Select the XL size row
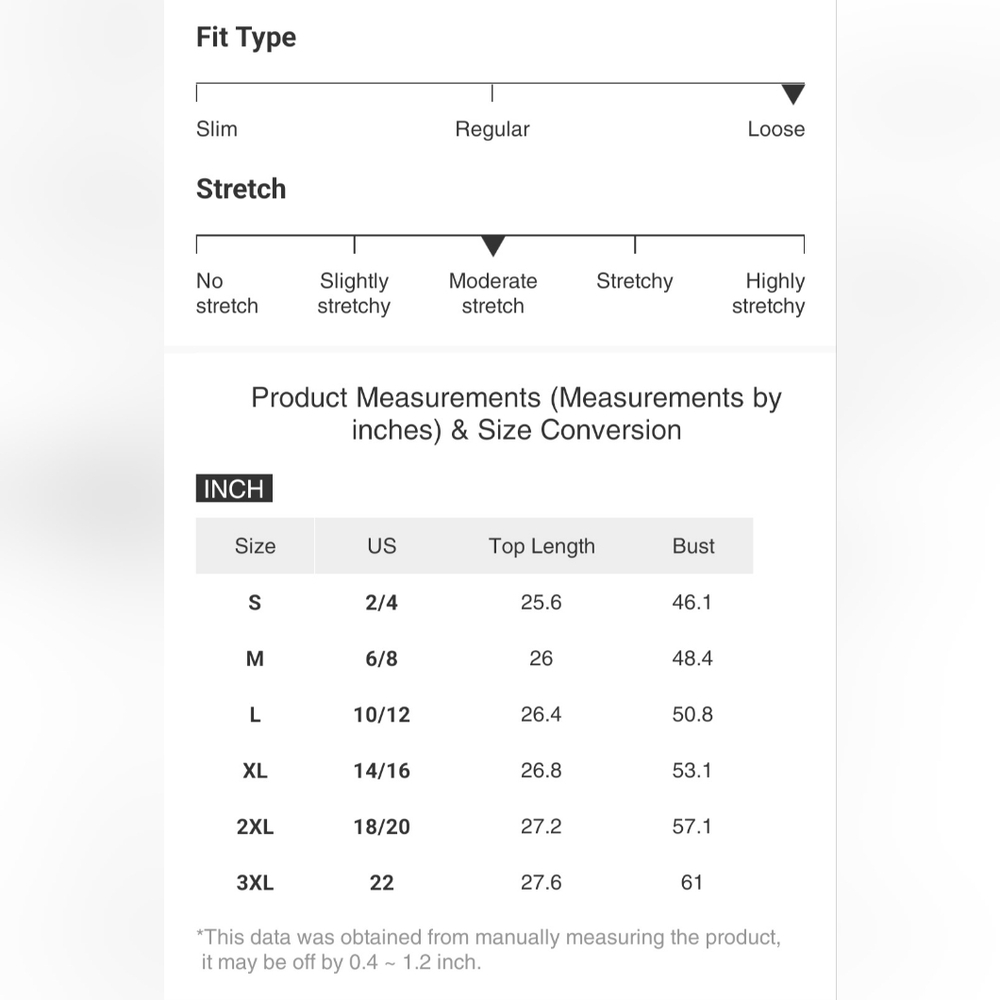Image resolution: width=1000 pixels, height=1000 pixels. click(474, 770)
